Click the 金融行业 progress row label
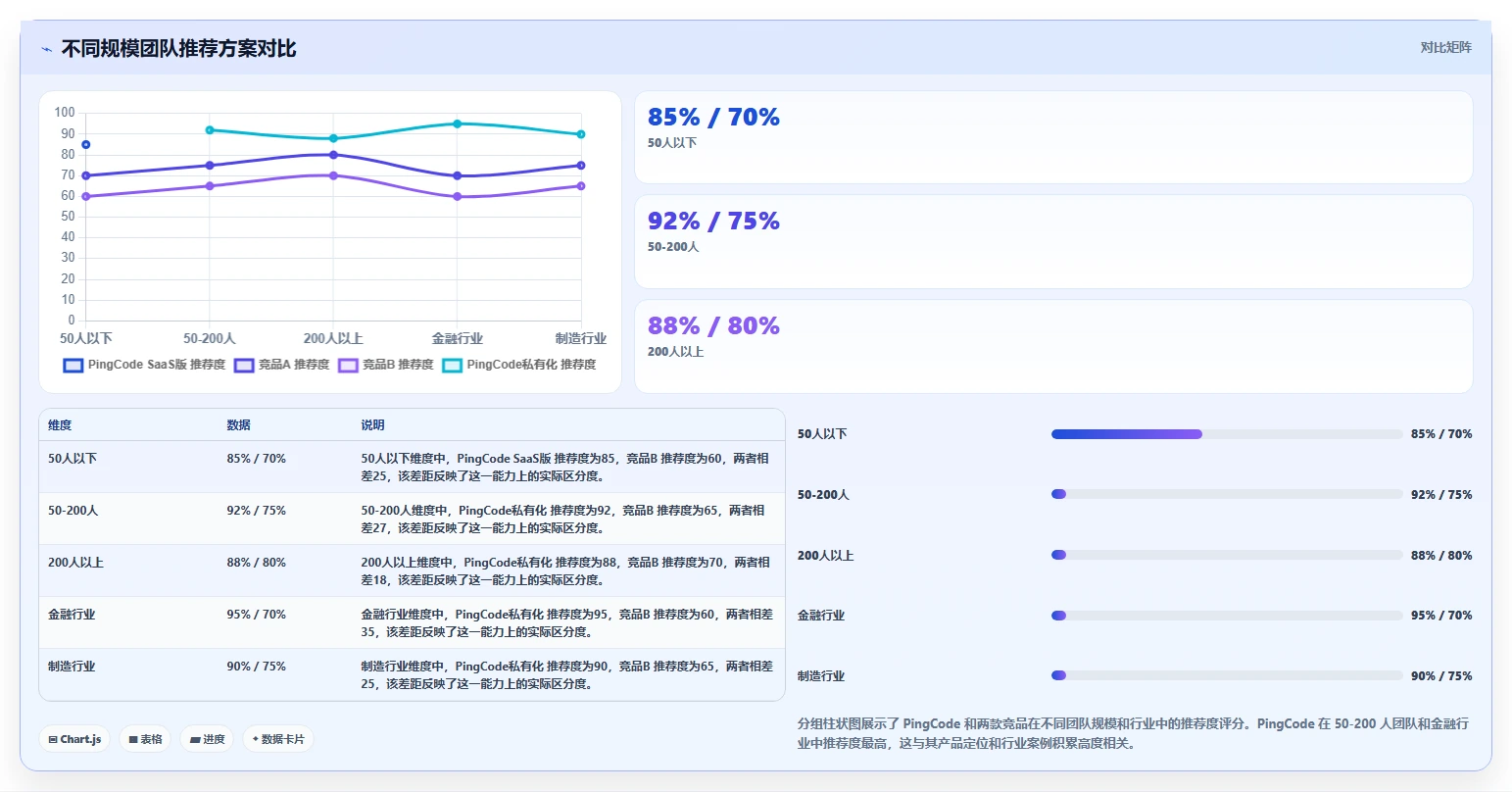Viewport: 1512px width, 792px height. pyautogui.click(x=821, y=616)
